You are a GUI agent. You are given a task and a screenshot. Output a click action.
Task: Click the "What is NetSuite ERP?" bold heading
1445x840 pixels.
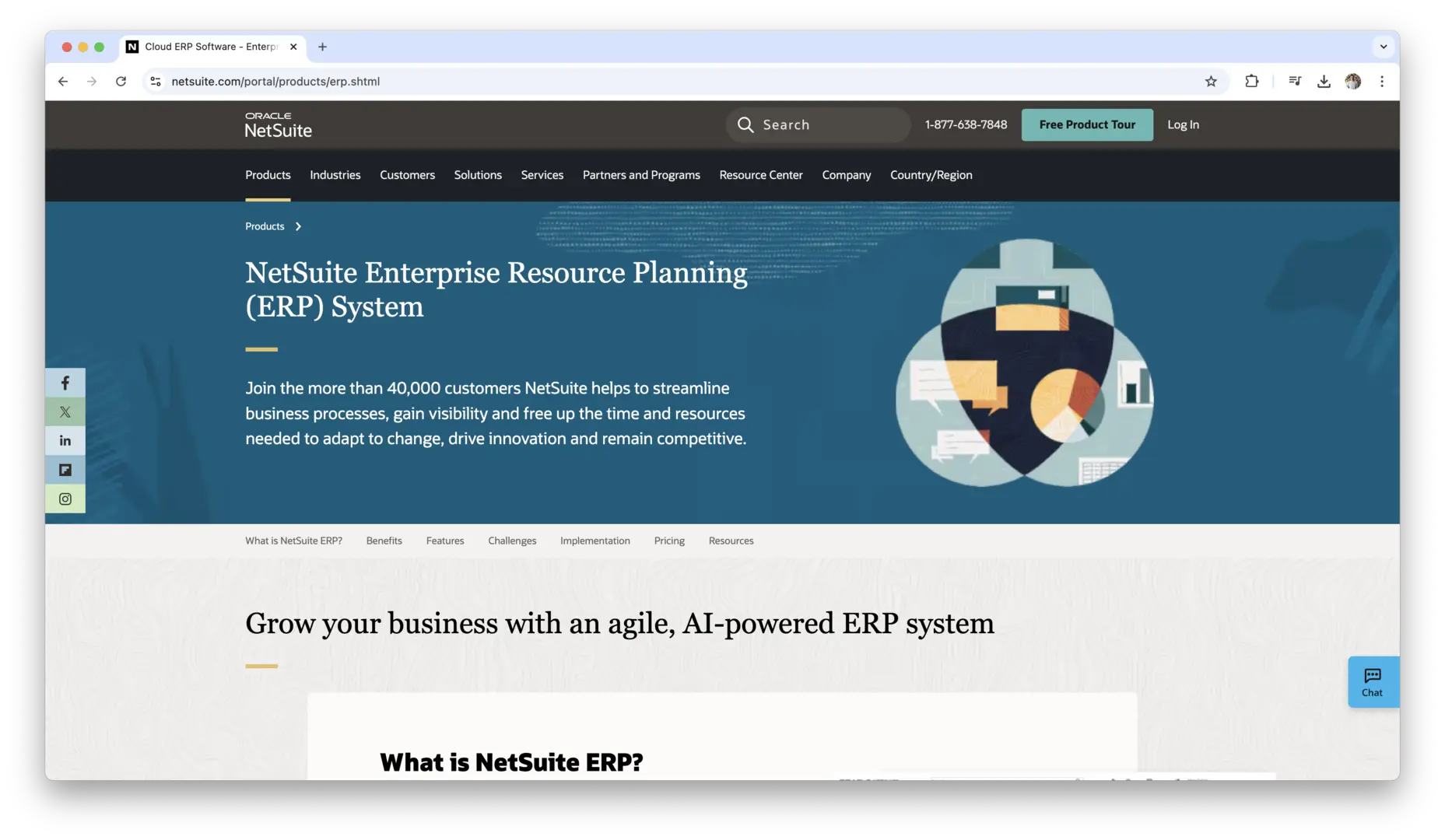coord(511,762)
